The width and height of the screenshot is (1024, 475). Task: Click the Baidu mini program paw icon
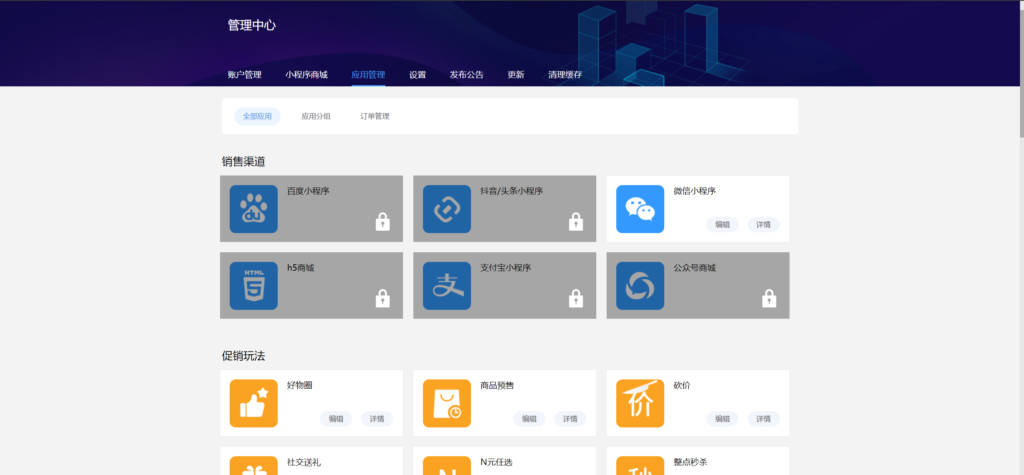(x=253, y=209)
